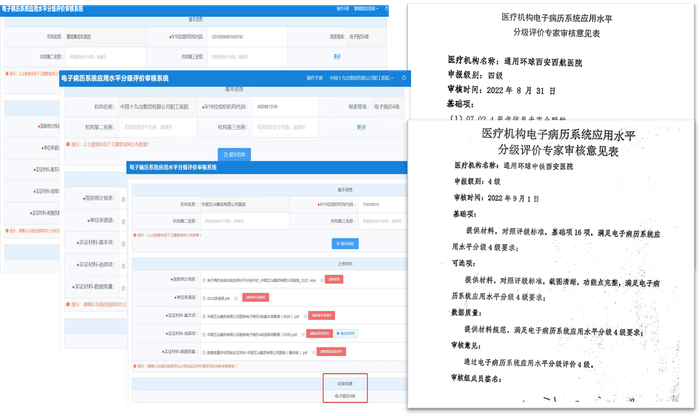The width and height of the screenshot is (700, 416).
Task: Open uploaded pdf in 实证材料-数据质量 row, front window
Action: tap(255, 353)
